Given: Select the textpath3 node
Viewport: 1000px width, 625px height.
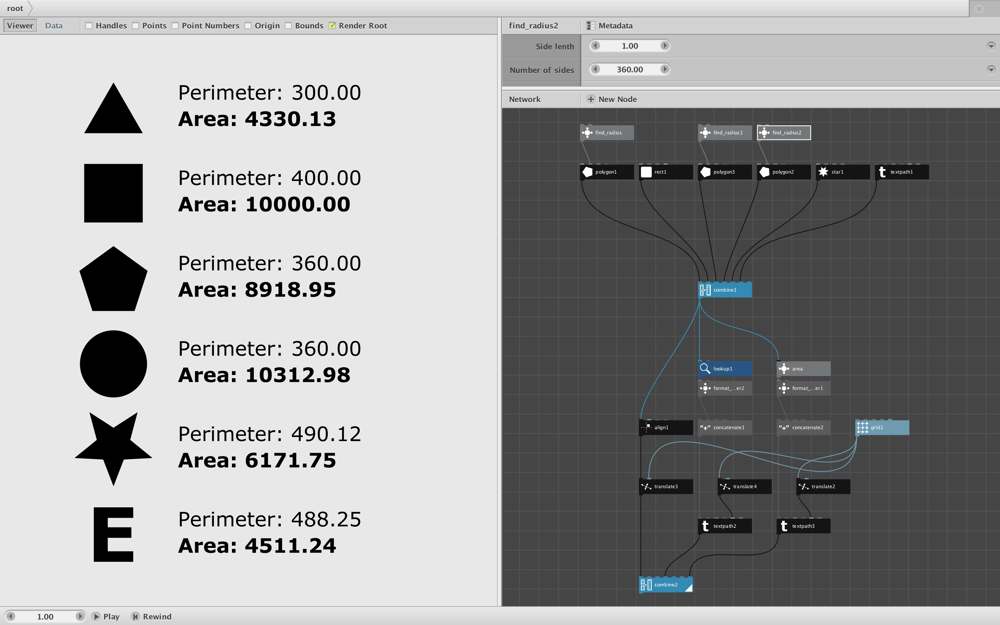Looking at the screenshot, I should coord(804,526).
